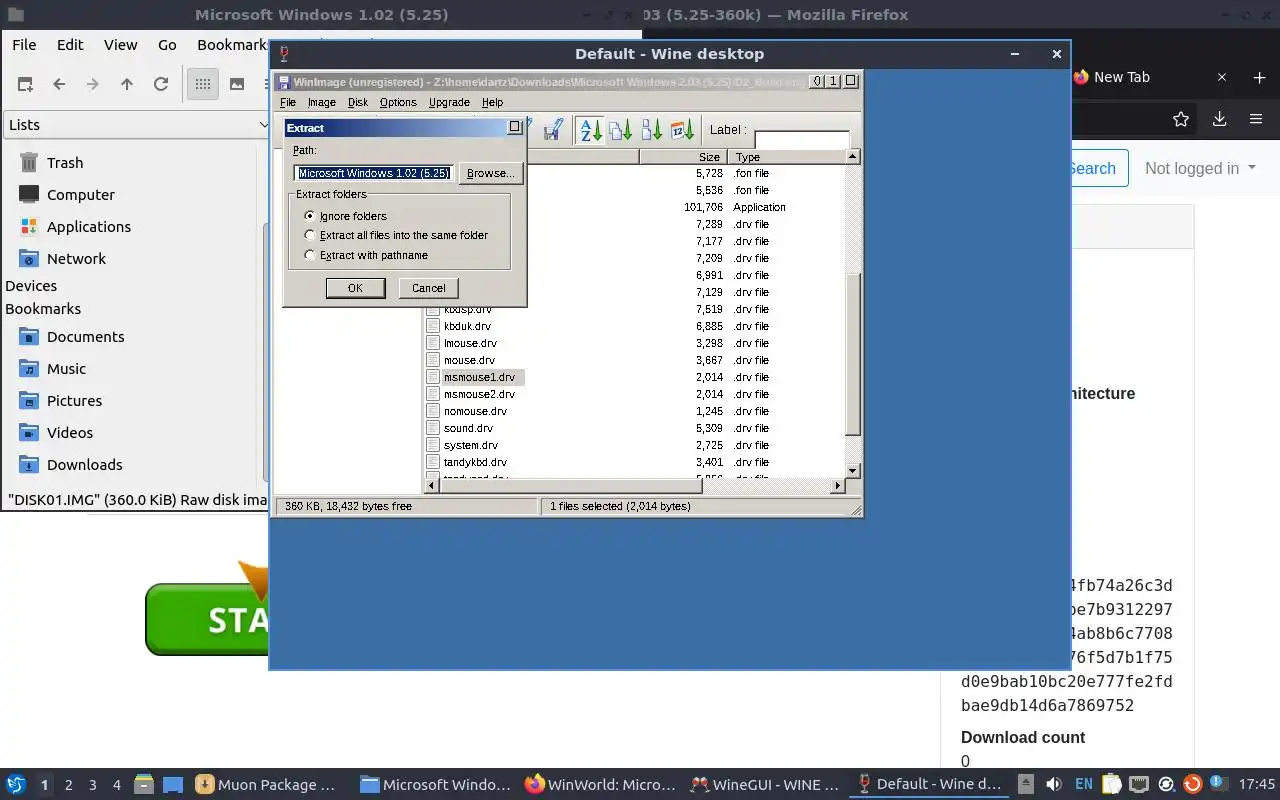This screenshot has width=1280, height=800.
Task: Click the orange update notifier tray icon
Action: point(1192,784)
